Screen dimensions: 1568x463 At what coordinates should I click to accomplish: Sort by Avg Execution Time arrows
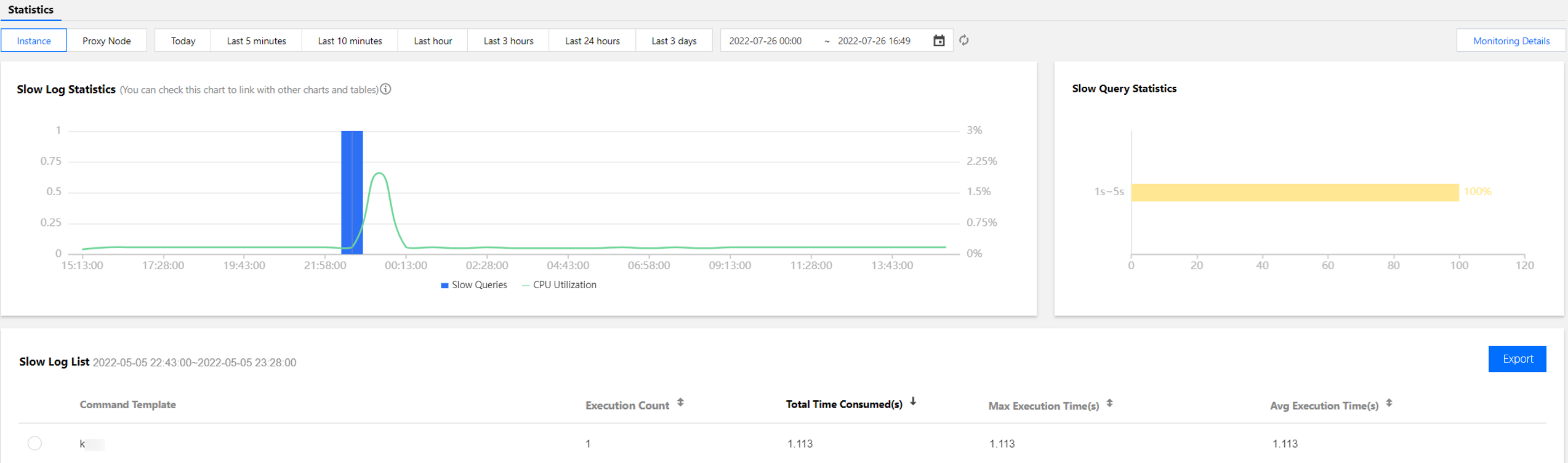tap(1389, 403)
